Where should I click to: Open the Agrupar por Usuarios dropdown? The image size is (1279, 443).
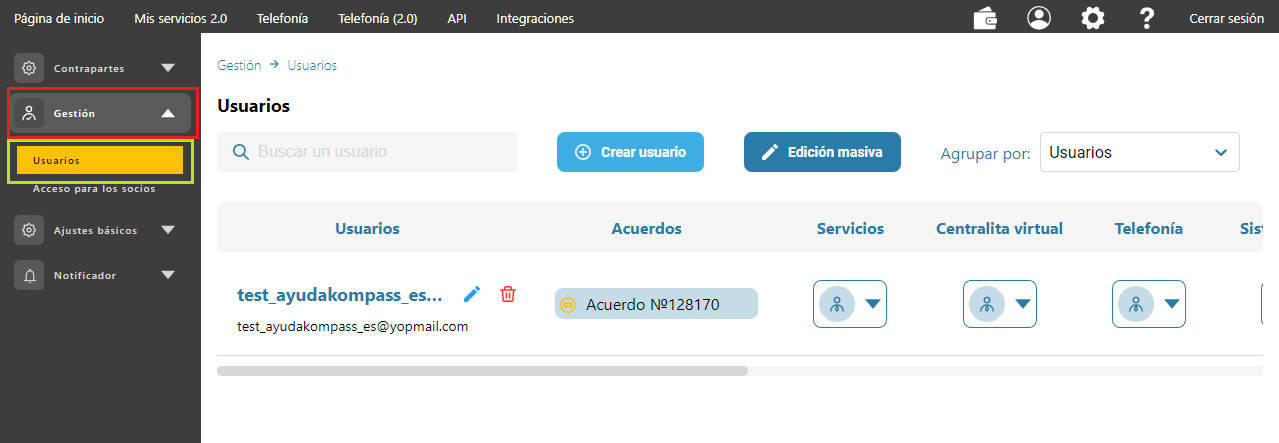(x=1140, y=153)
